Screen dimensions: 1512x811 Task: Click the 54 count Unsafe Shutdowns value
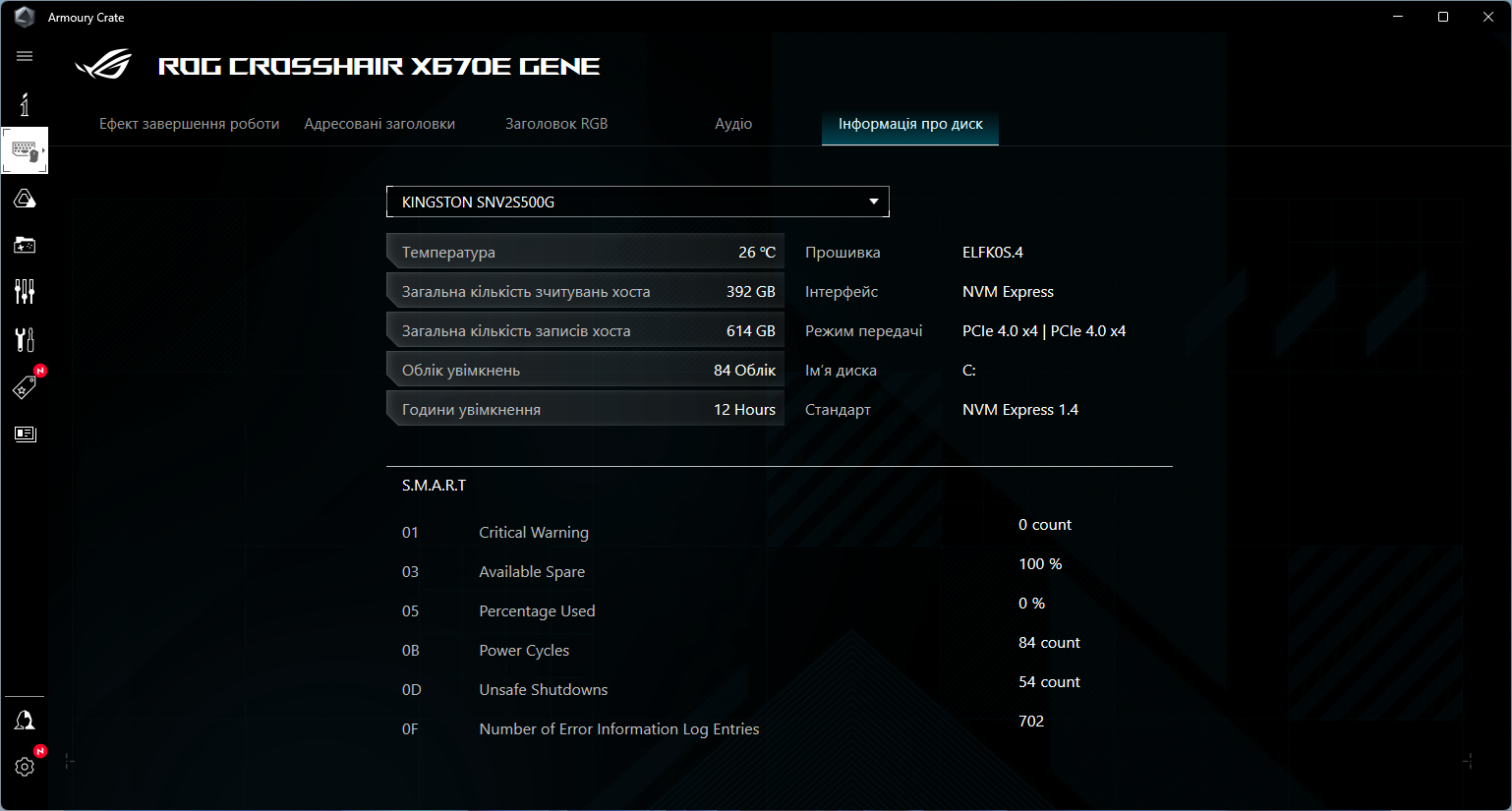pyautogui.click(x=1049, y=682)
